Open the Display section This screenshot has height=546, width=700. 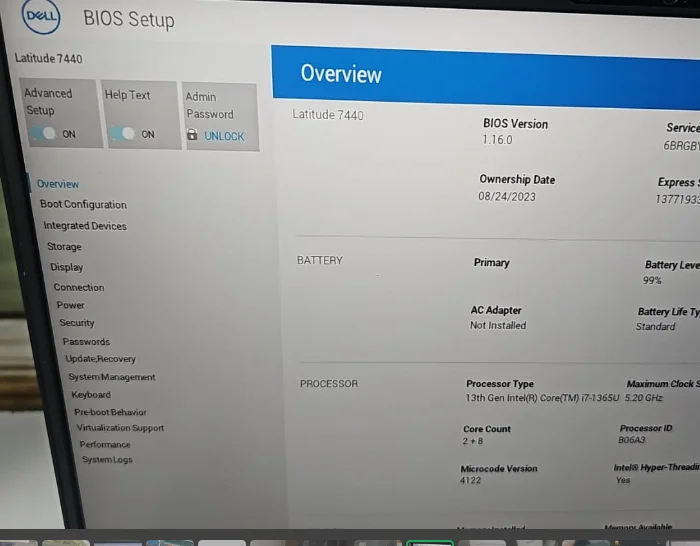tap(67, 267)
